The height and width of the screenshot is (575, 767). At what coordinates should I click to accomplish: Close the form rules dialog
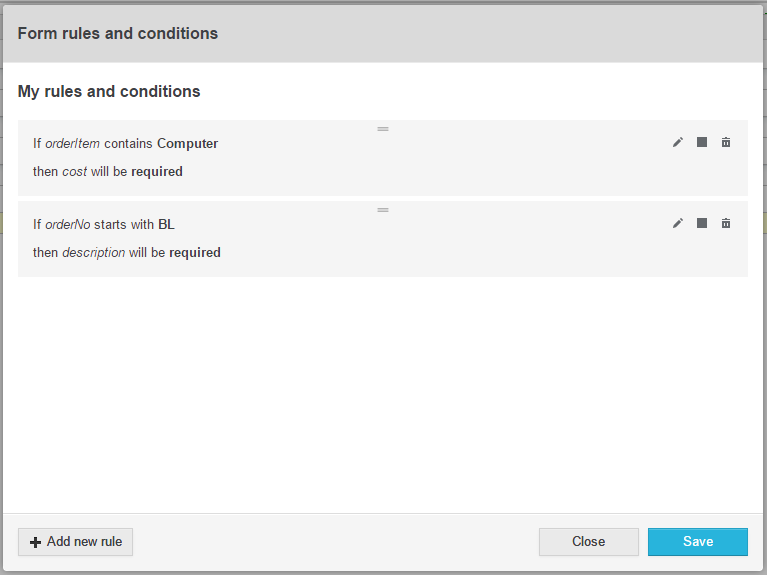pyautogui.click(x=589, y=542)
